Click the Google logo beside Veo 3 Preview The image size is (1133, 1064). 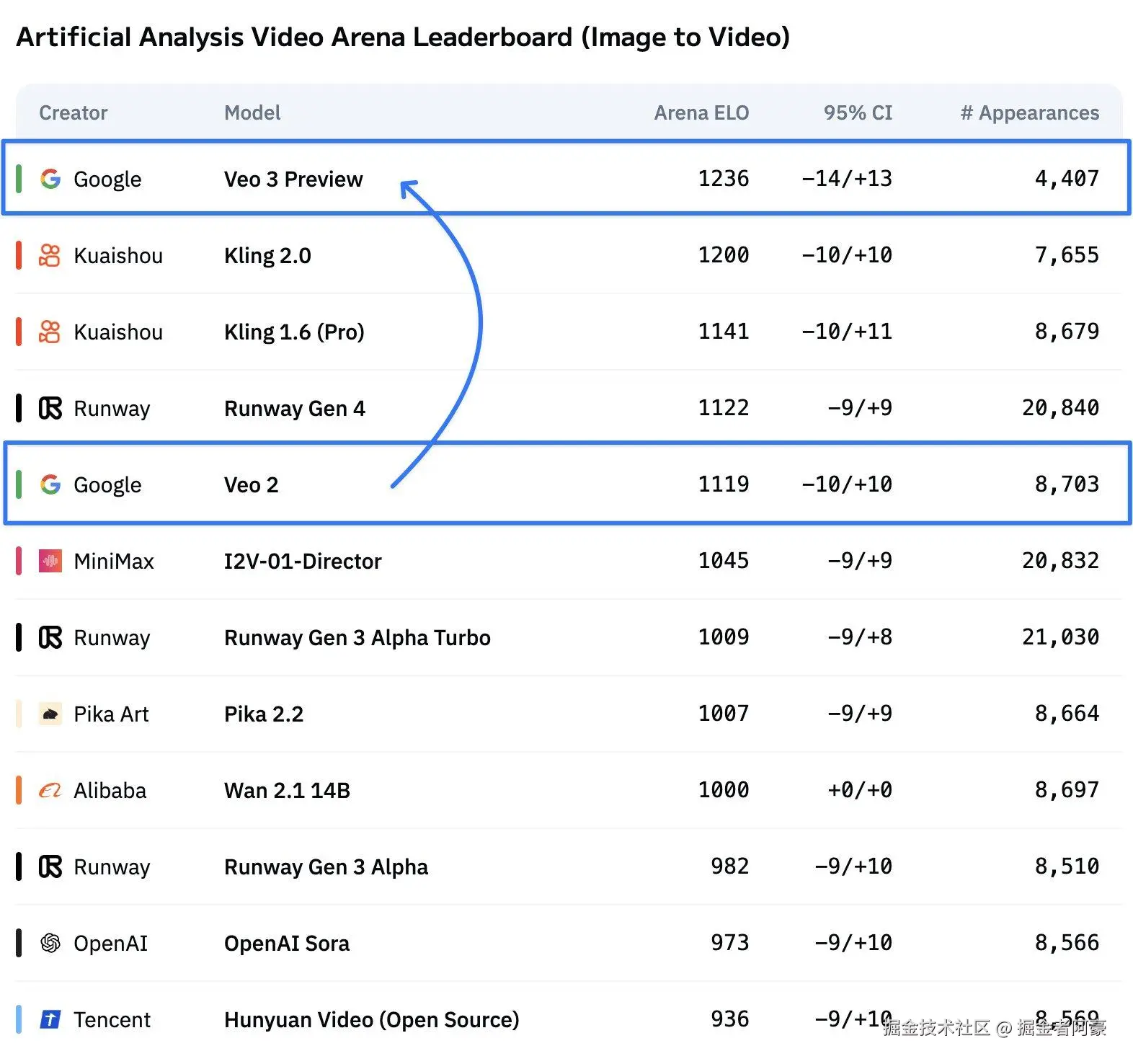point(50,179)
